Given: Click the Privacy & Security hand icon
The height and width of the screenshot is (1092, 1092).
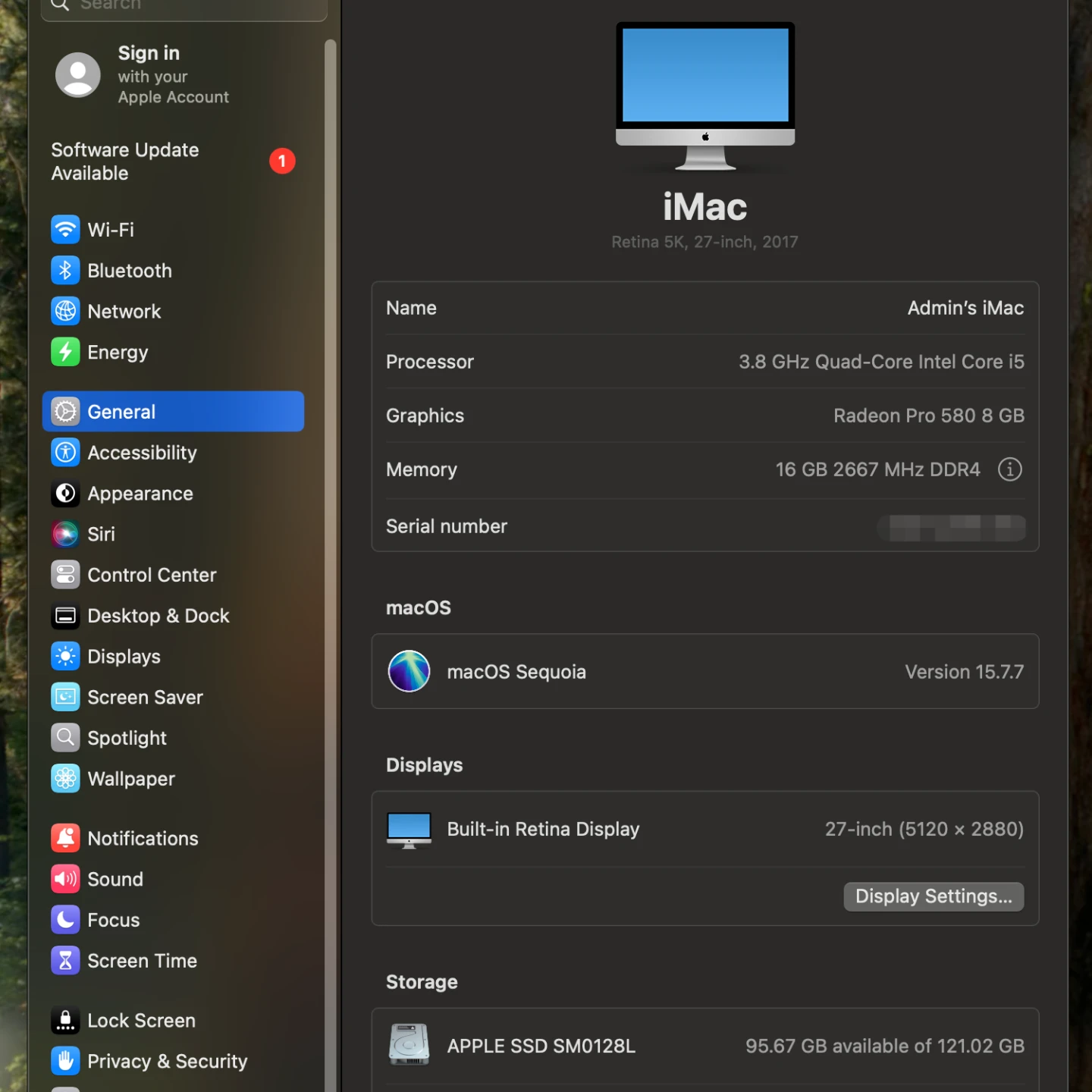Looking at the screenshot, I should (x=65, y=1061).
